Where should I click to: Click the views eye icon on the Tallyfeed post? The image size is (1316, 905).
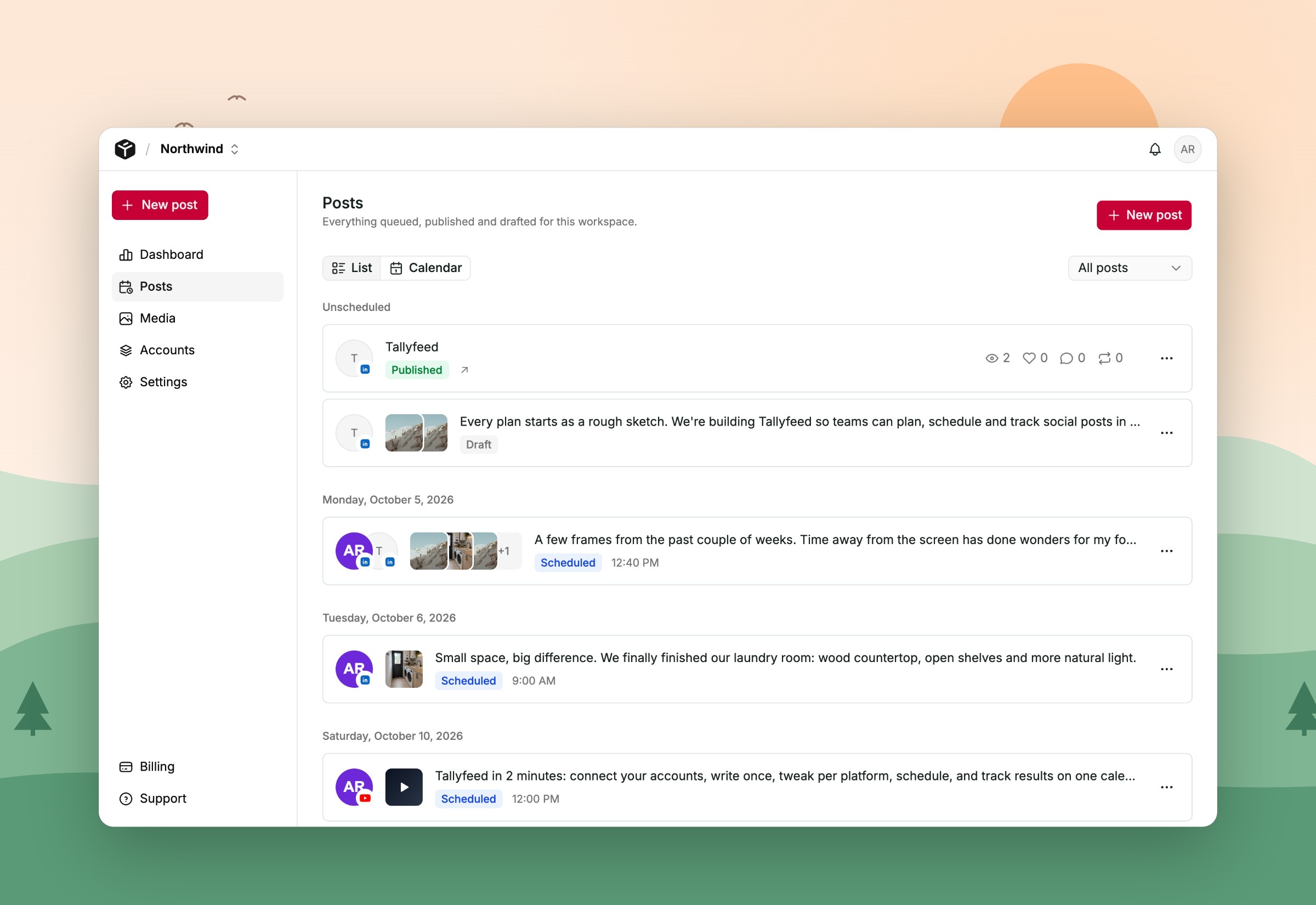(x=991, y=358)
